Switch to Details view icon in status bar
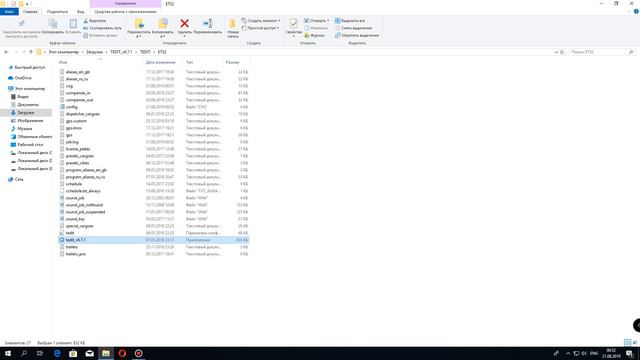 click(x=628, y=342)
